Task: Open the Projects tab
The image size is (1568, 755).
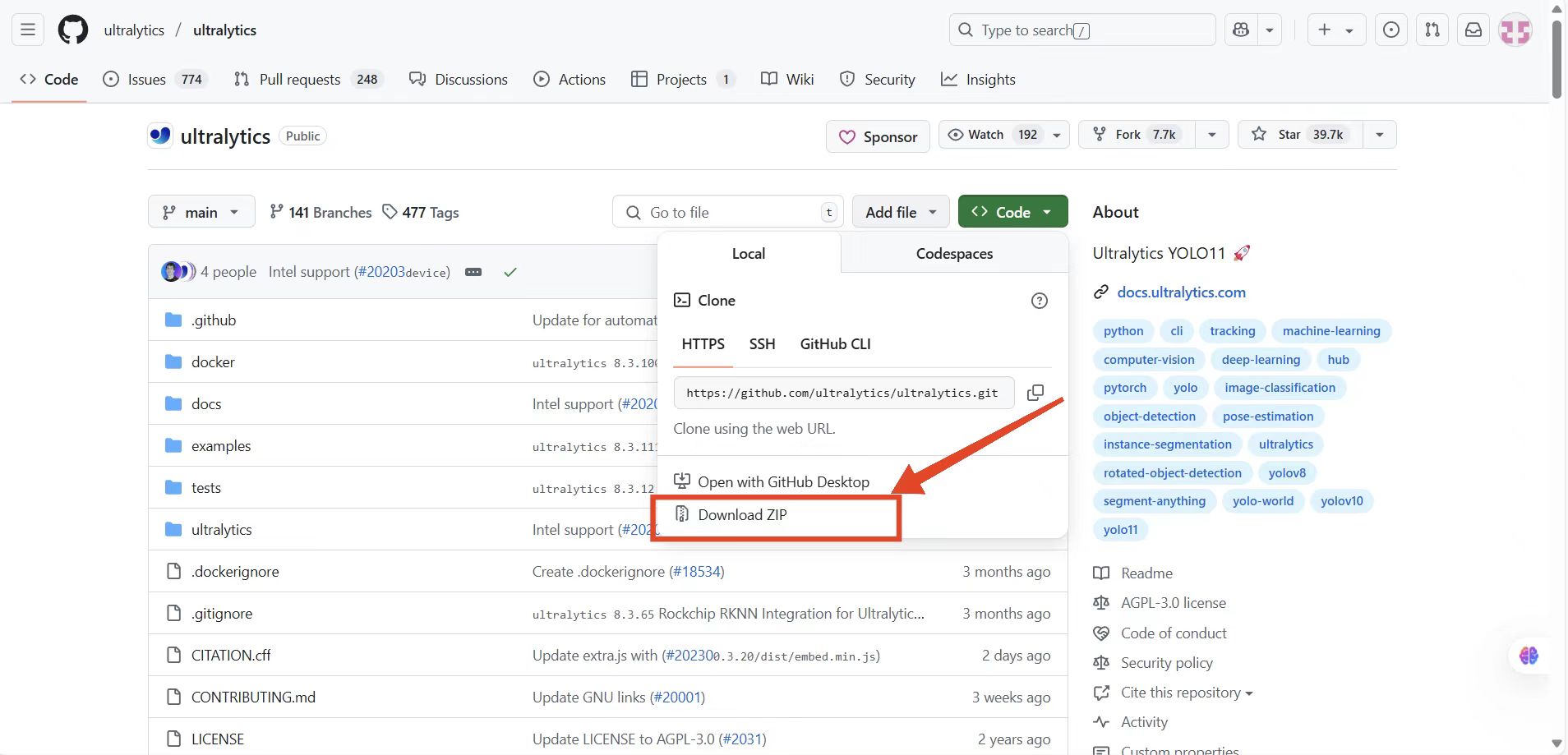Action: click(x=682, y=80)
